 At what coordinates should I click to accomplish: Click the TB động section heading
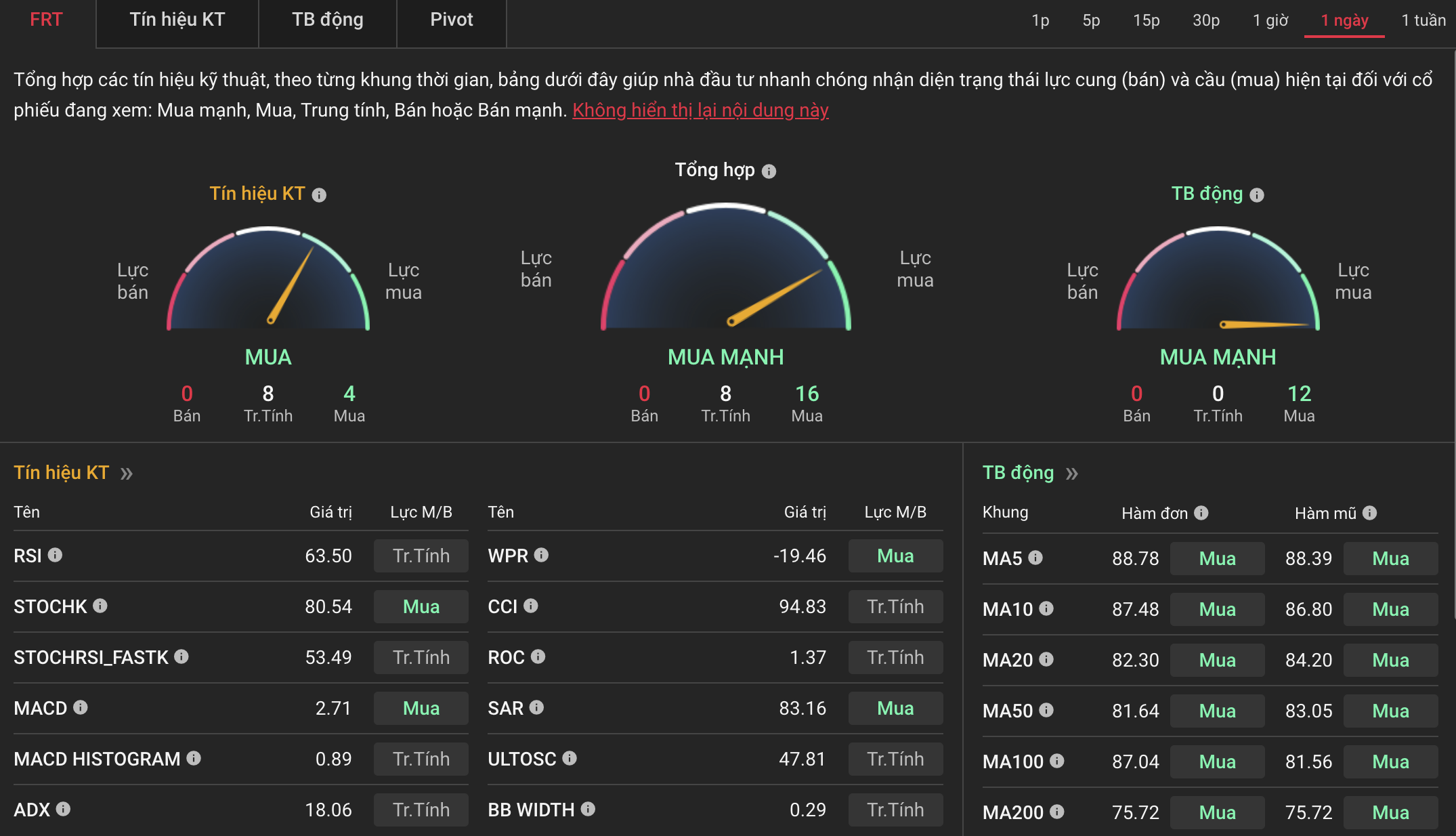click(1018, 473)
